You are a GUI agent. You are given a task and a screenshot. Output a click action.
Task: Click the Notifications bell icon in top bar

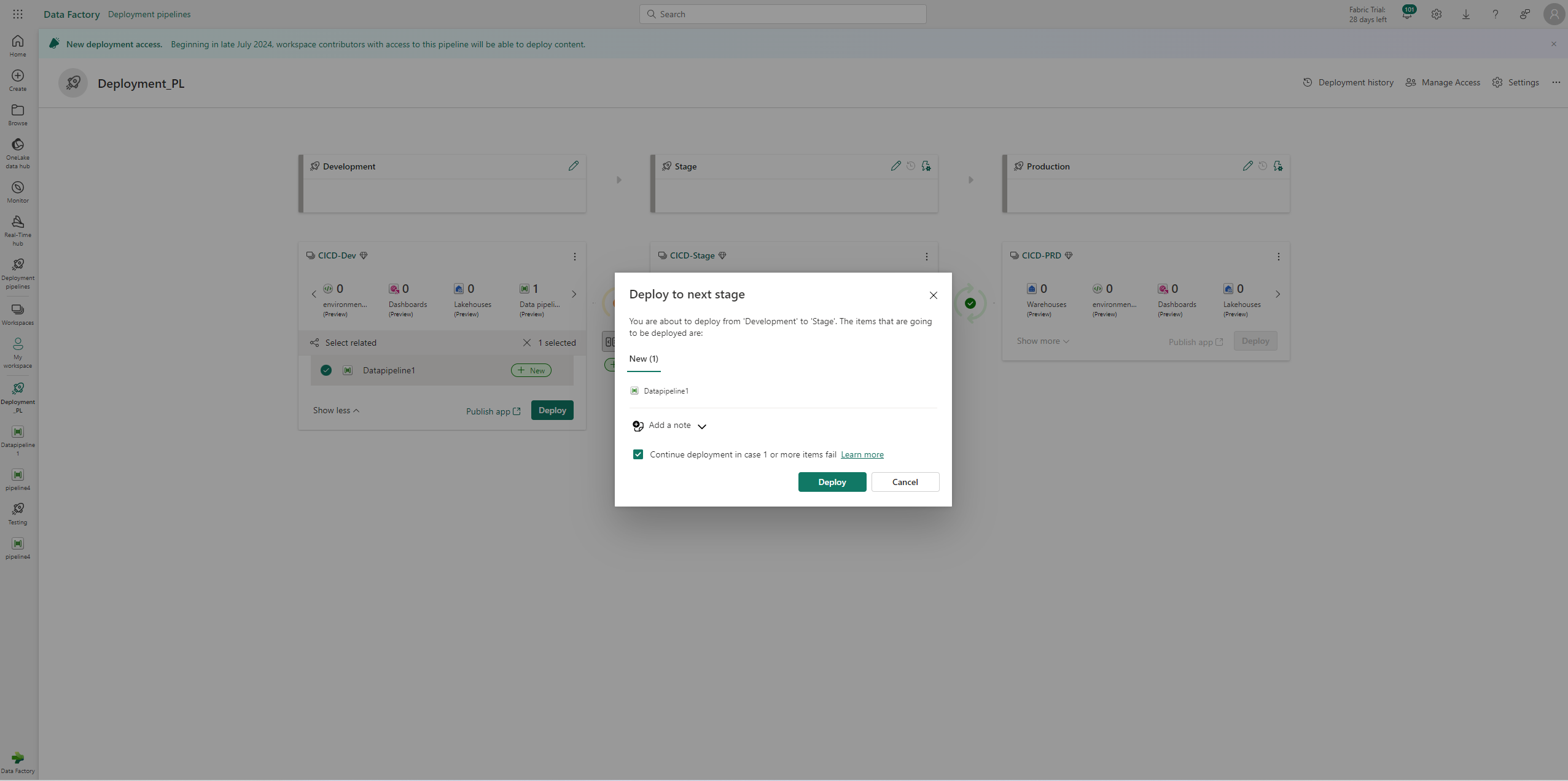tap(1406, 14)
